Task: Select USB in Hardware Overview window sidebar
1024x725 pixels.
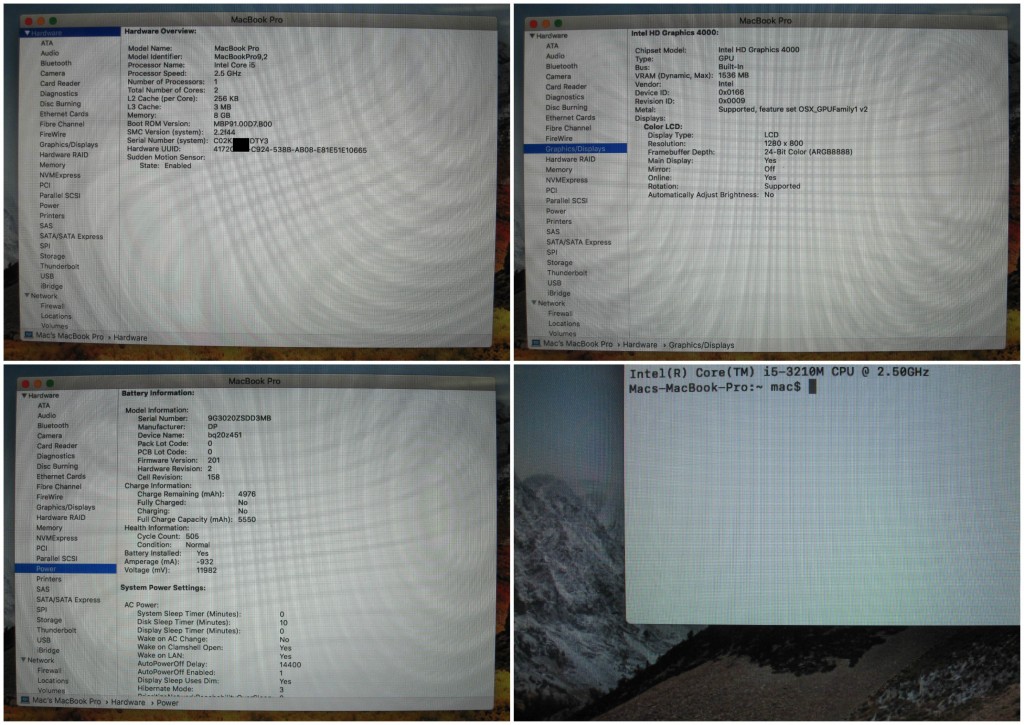Action: pyautogui.click(x=47, y=276)
